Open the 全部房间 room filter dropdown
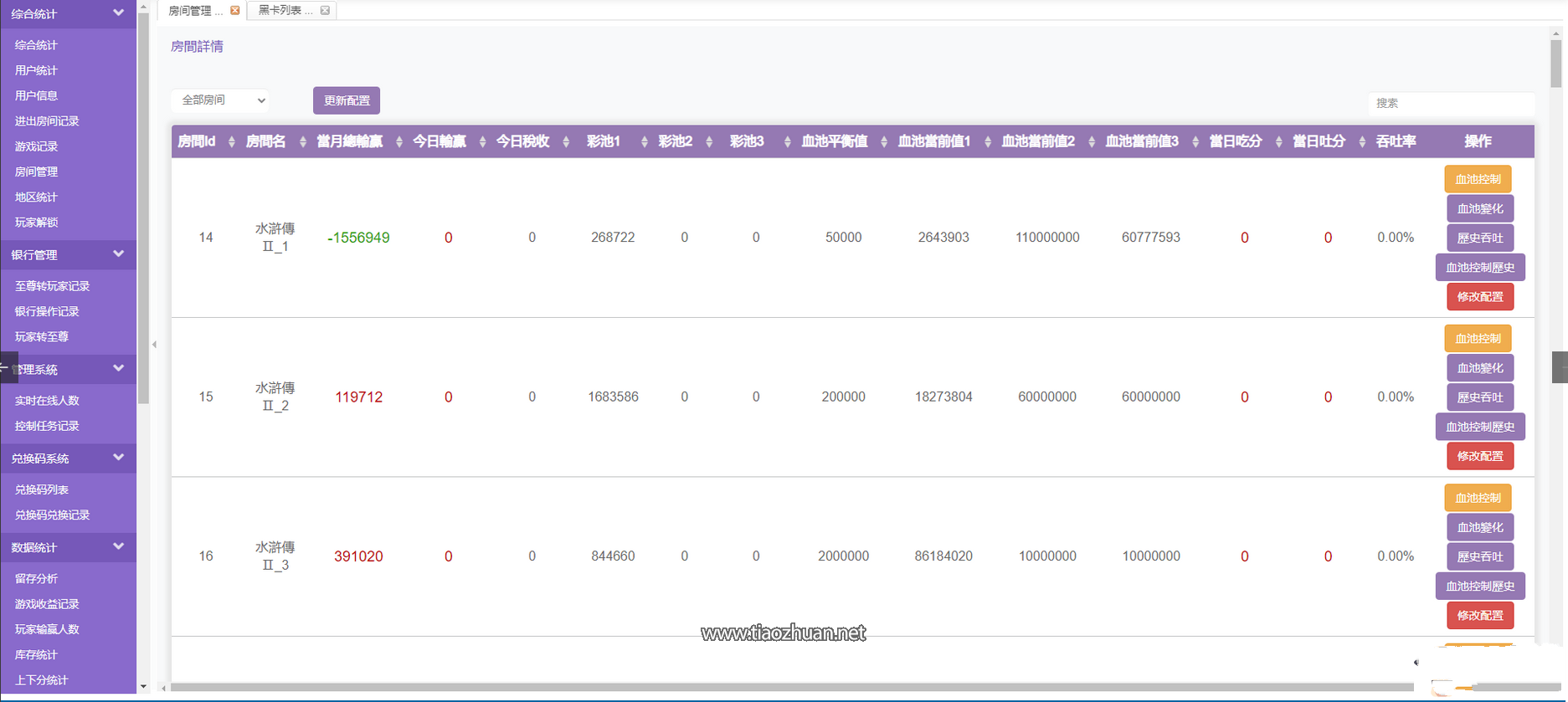The width and height of the screenshot is (1568, 702). coord(222,100)
